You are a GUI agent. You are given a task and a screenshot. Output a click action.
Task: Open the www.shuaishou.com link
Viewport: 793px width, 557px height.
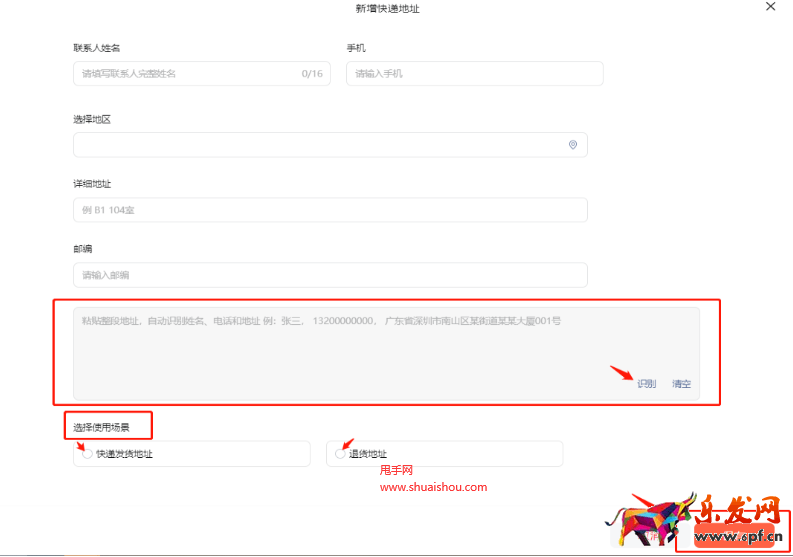(433, 487)
